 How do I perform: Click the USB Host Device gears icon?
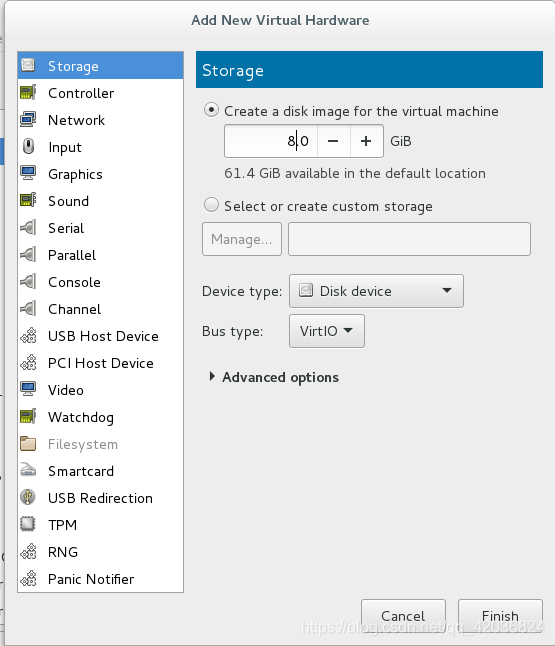pyautogui.click(x=28, y=335)
